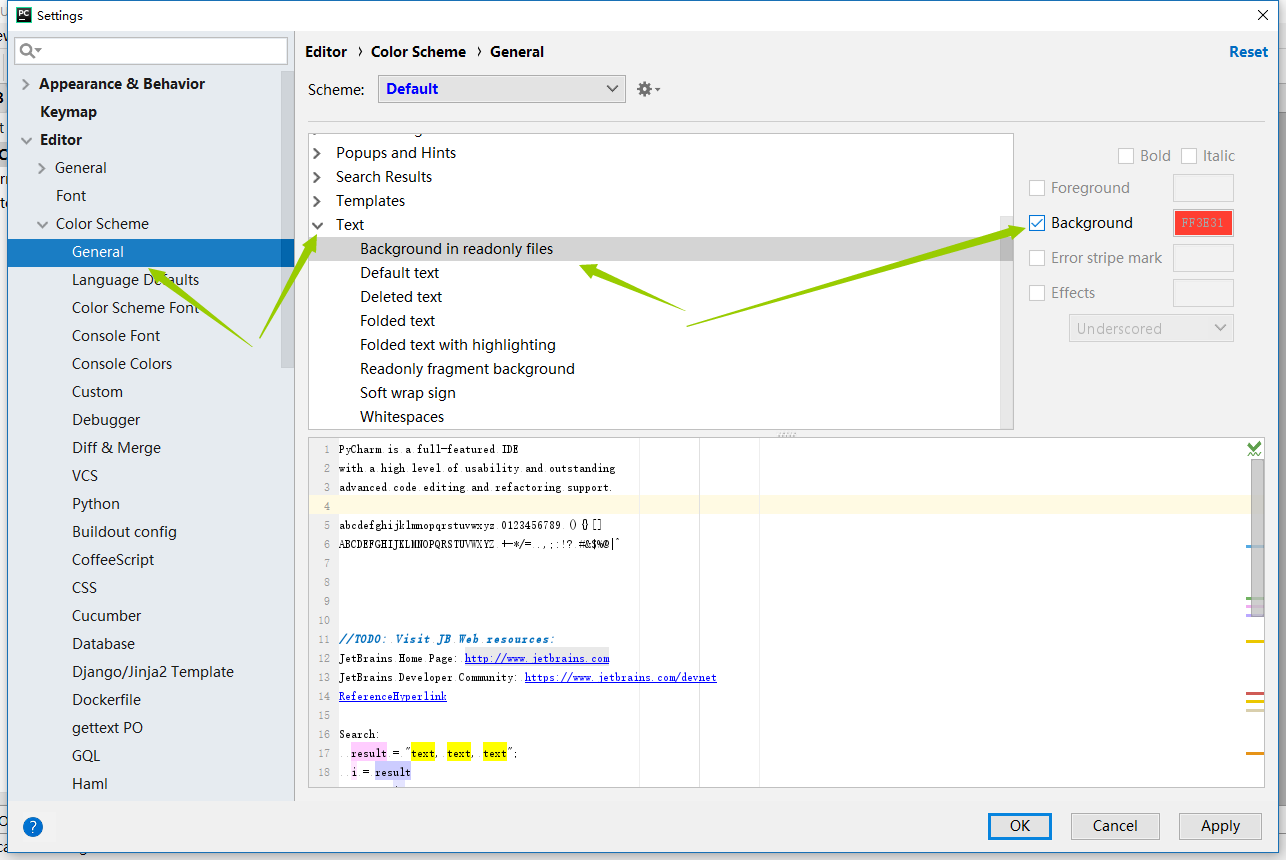Collapse the Color Scheme arrow in the sidebar
1286x860 pixels.
pos(42,224)
